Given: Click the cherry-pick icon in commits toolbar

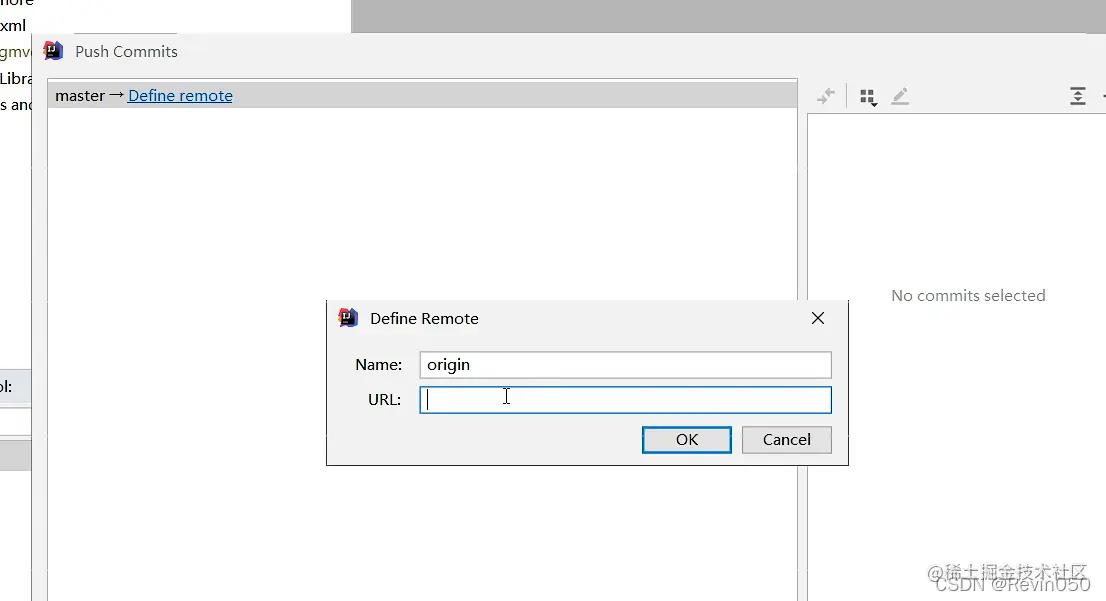Looking at the screenshot, I should pos(825,96).
